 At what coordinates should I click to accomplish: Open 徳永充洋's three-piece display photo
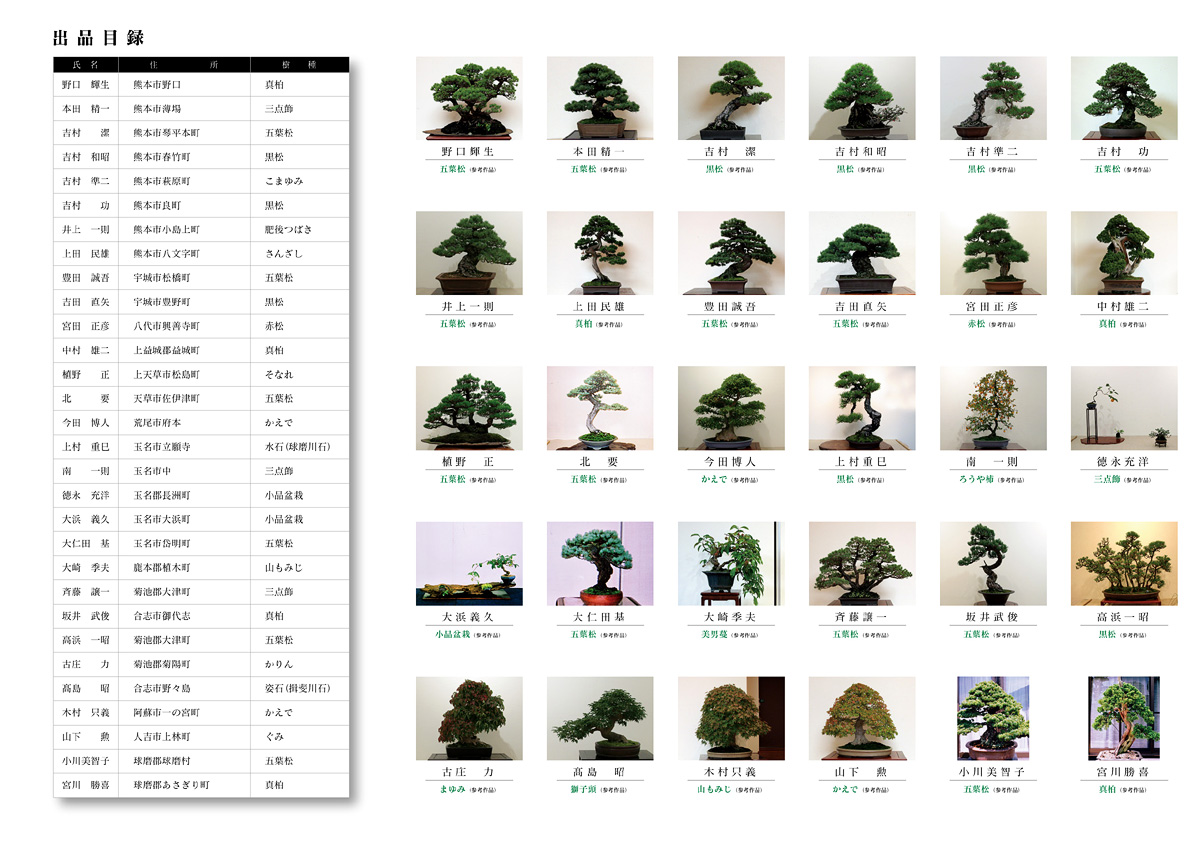click(x=1124, y=408)
